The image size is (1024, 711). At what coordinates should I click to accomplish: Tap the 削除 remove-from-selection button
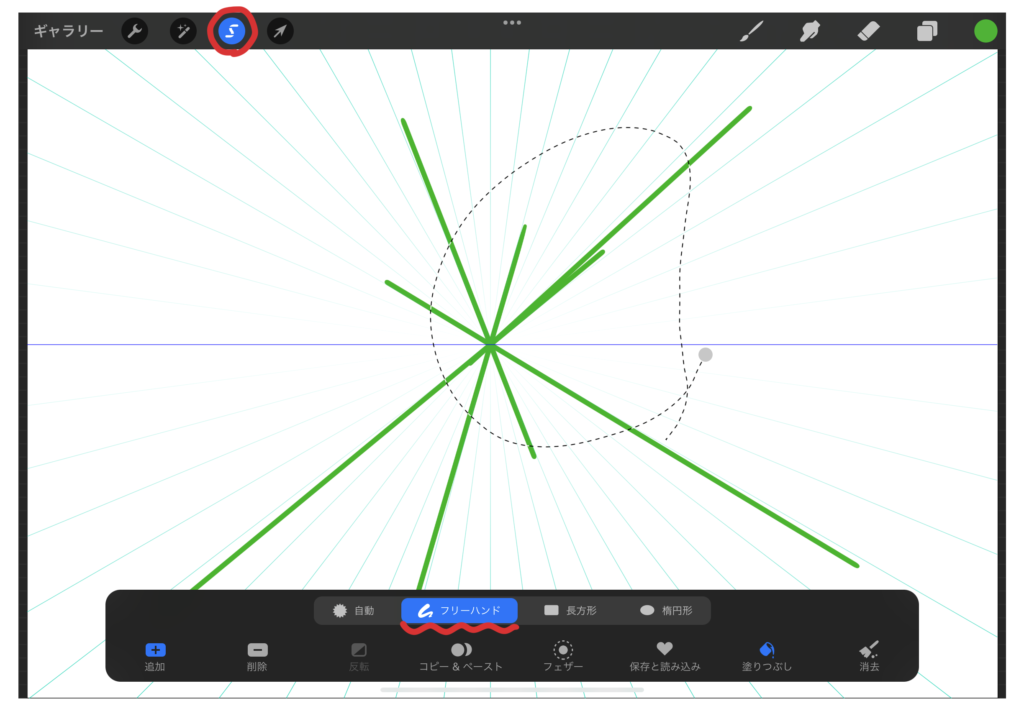[257, 656]
